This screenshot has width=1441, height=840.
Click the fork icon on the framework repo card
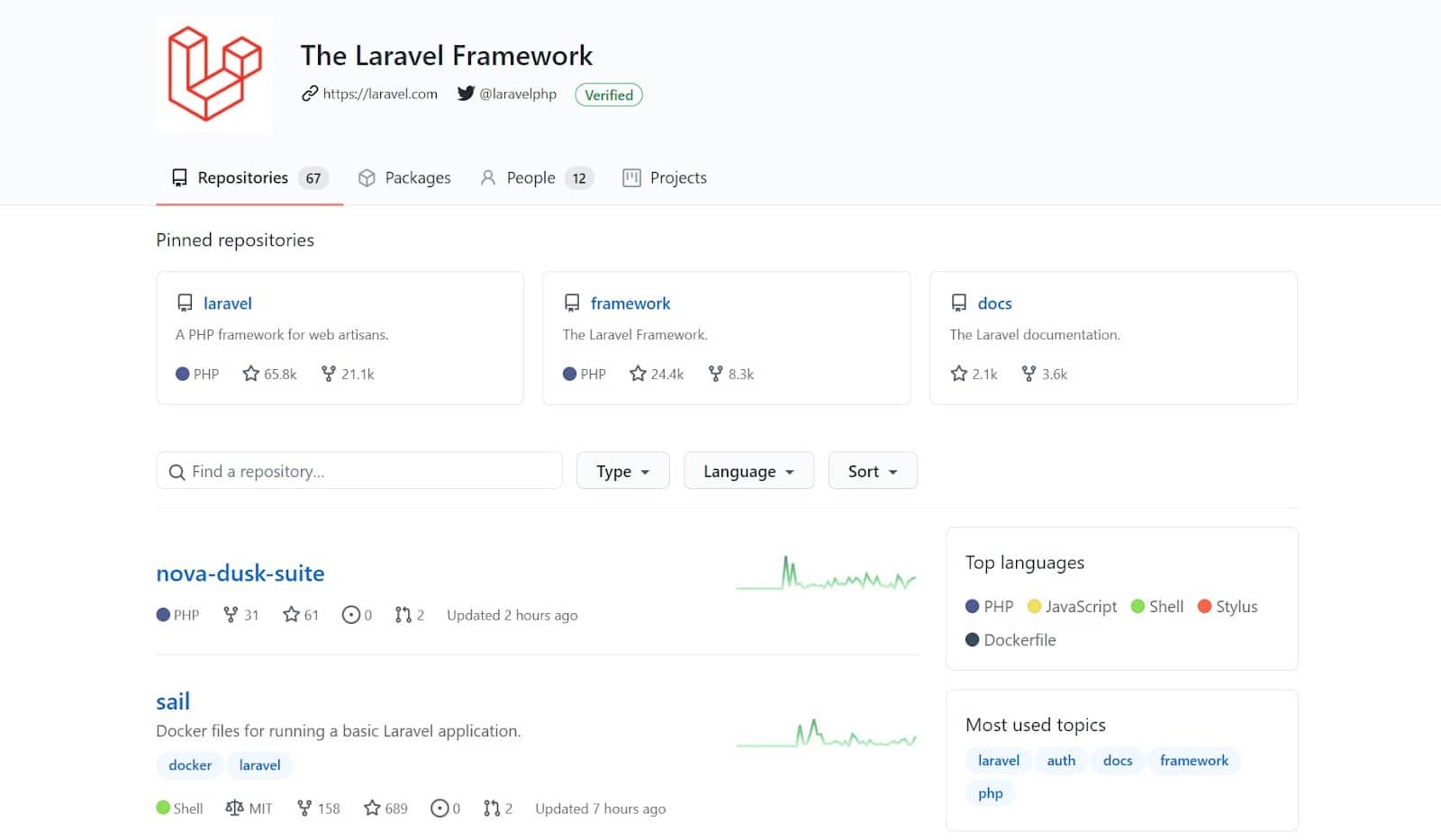tap(715, 374)
